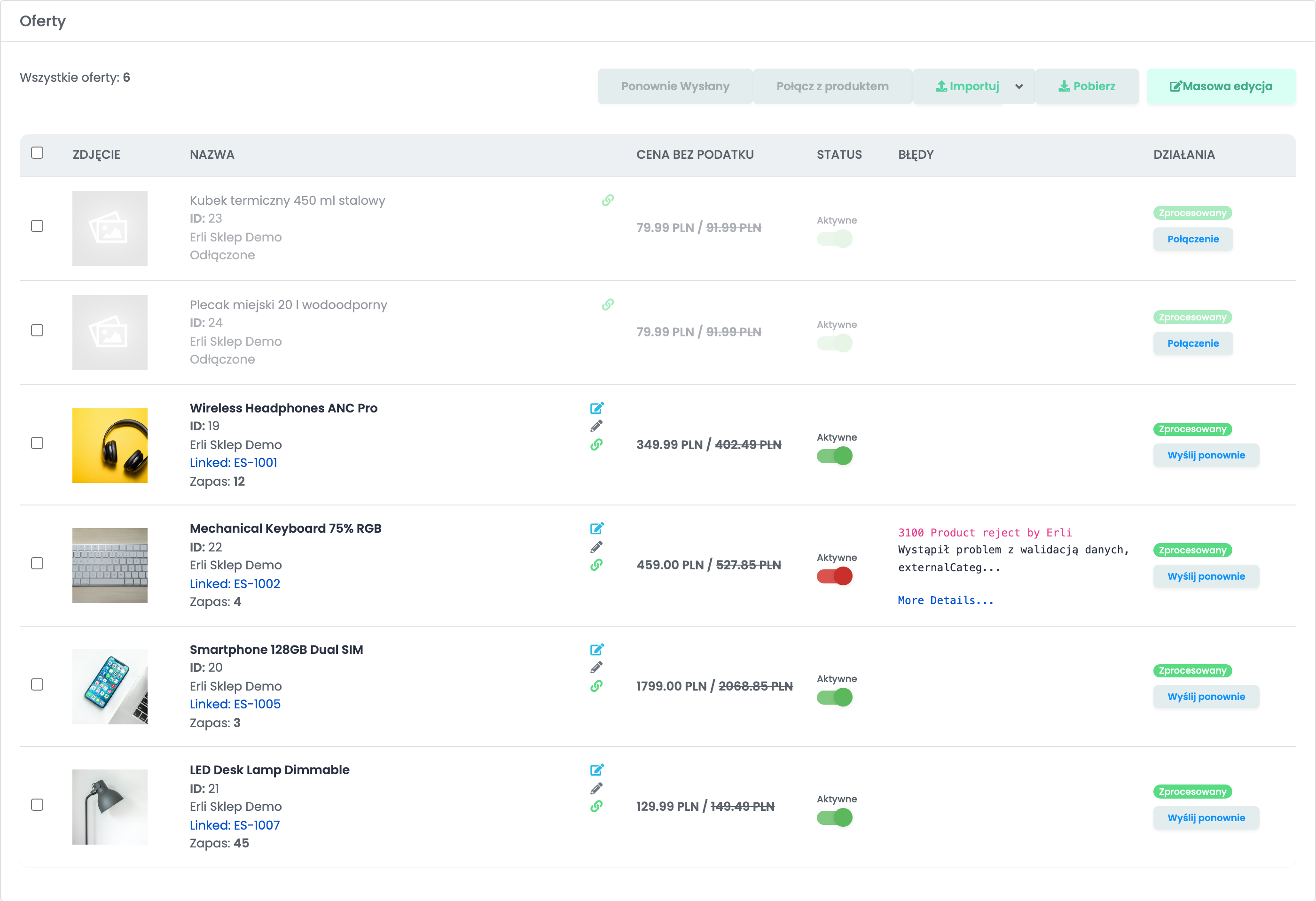
Task: Disable the Aktywne switch for LED Desk Lamp
Action: click(834, 817)
